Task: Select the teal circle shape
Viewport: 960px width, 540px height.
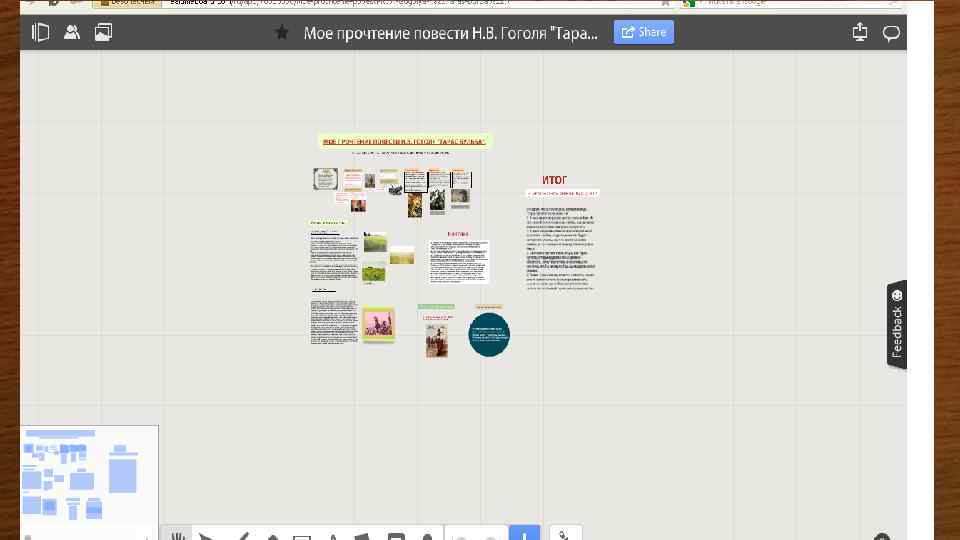Action: click(x=489, y=334)
